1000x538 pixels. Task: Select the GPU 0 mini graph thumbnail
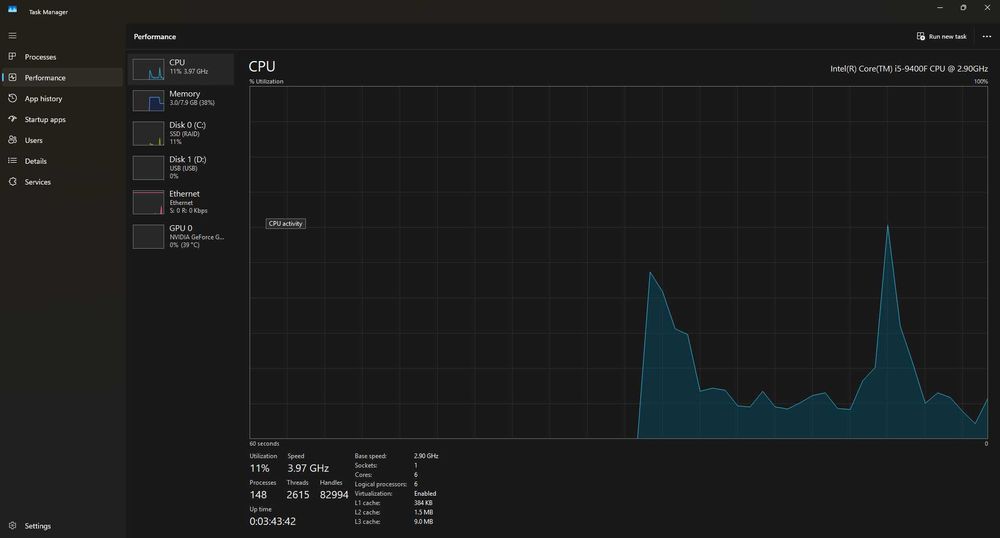pos(148,236)
